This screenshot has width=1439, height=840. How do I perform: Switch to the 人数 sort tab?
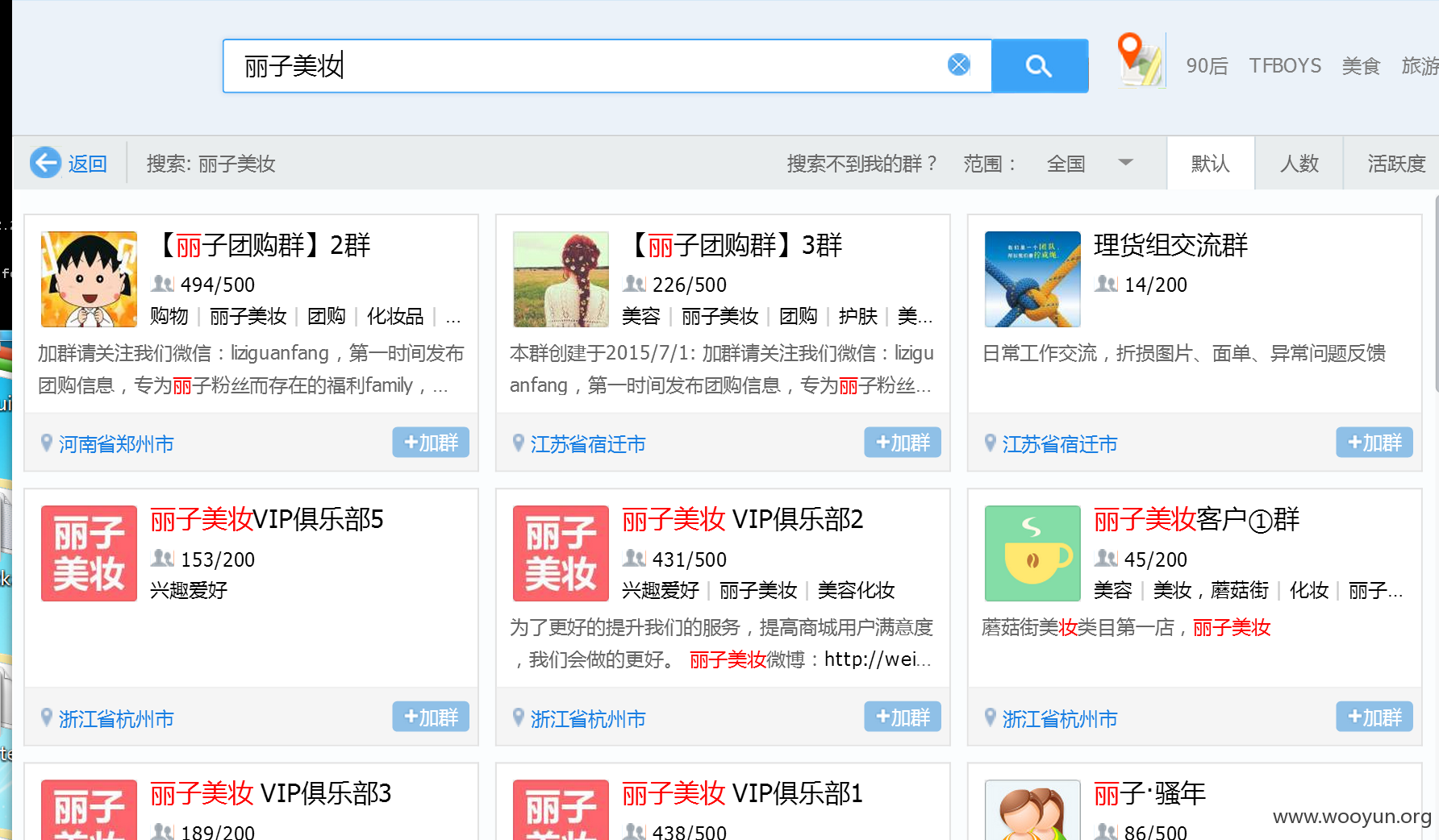click(x=1299, y=164)
